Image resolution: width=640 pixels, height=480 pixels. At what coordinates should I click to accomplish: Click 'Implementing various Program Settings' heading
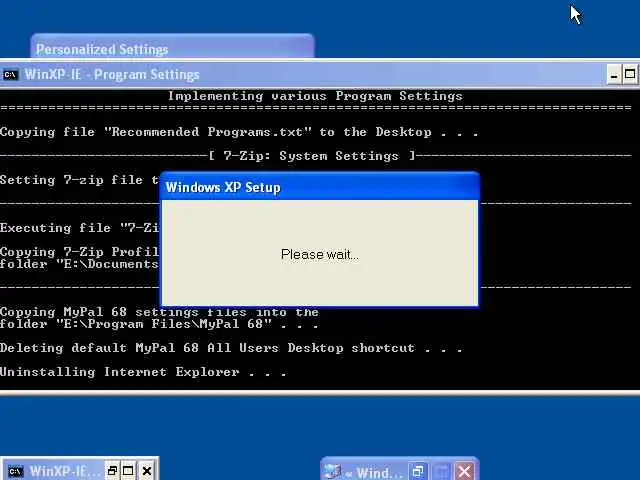(x=315, y=96)
